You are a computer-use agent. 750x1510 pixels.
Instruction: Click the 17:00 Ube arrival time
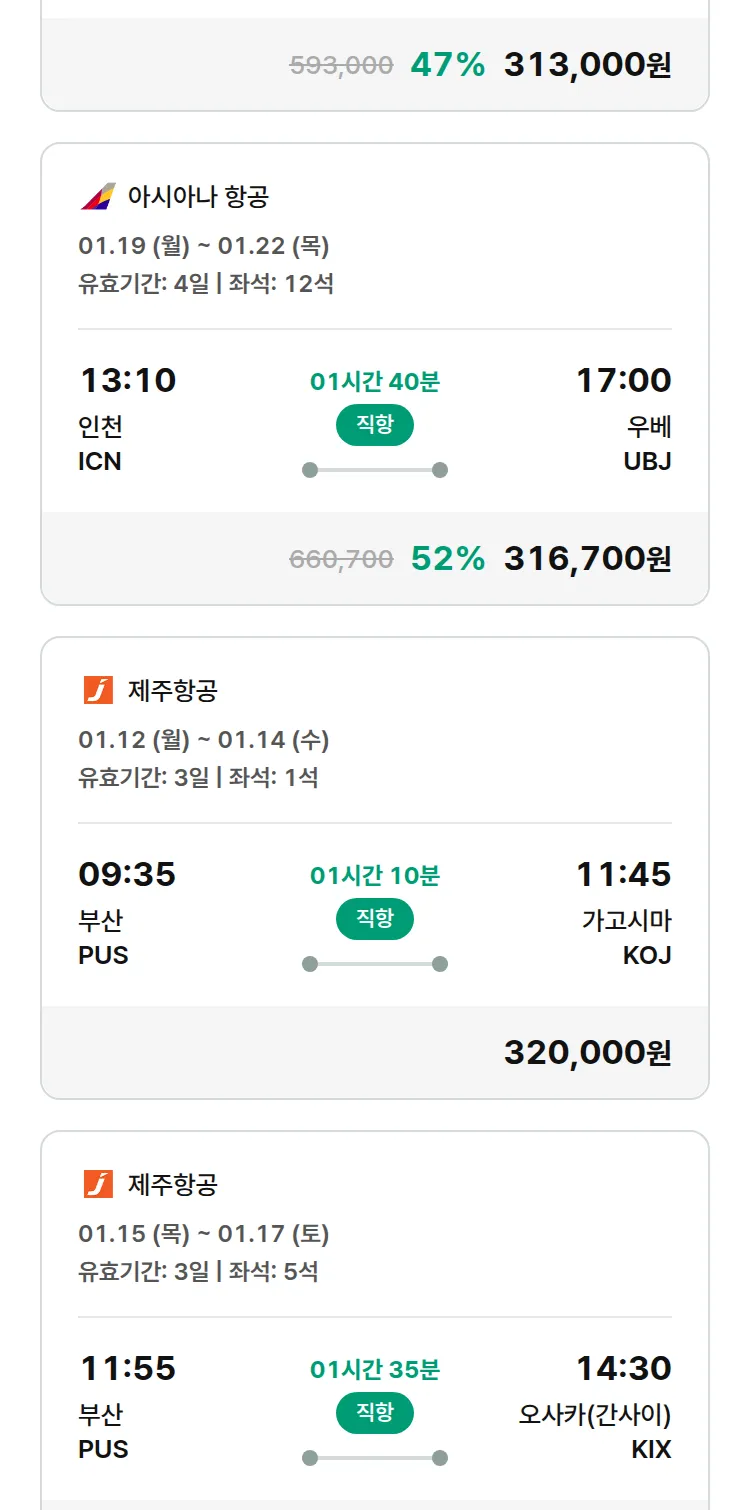coord(623,380)
